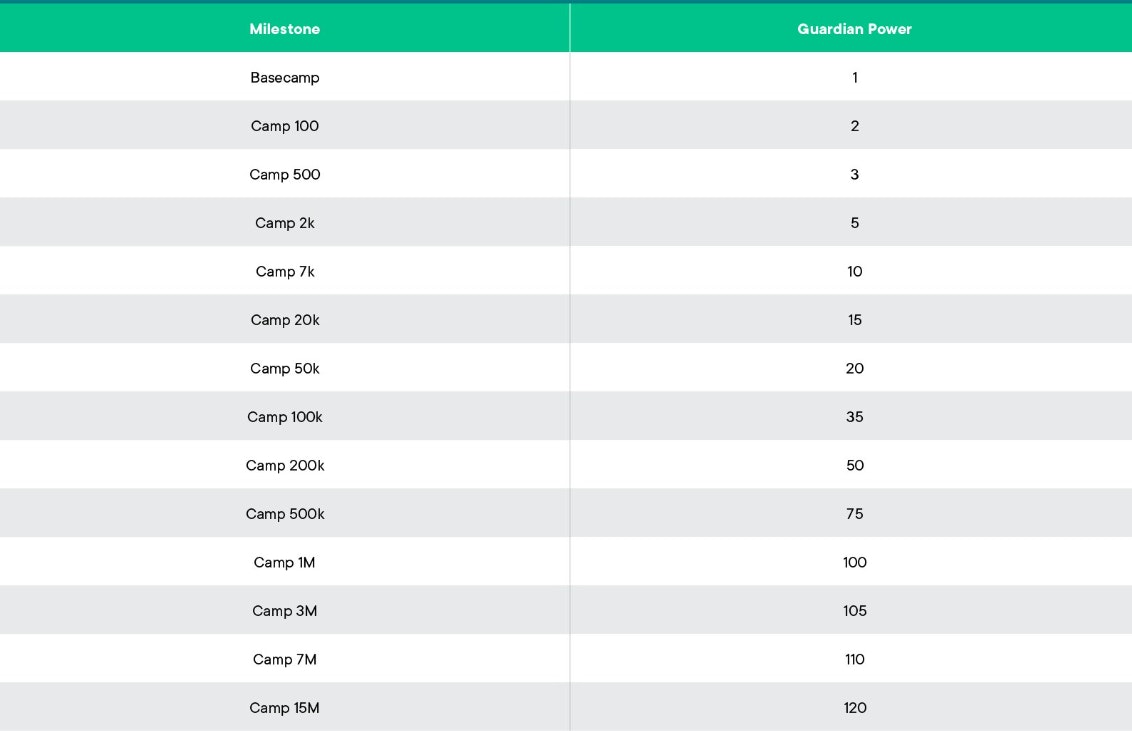1132x731 pixels.
Task: Select Basecamp's Guardian Power value 1
Action: click(x=854, y=77)
